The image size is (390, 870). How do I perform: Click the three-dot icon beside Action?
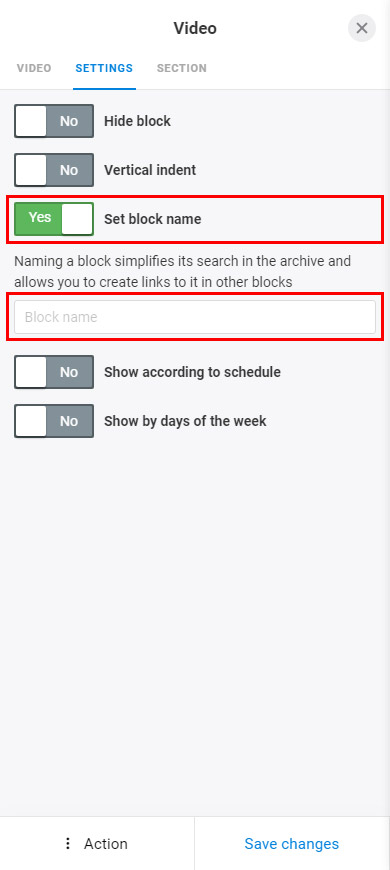click(x=68, y=843)
